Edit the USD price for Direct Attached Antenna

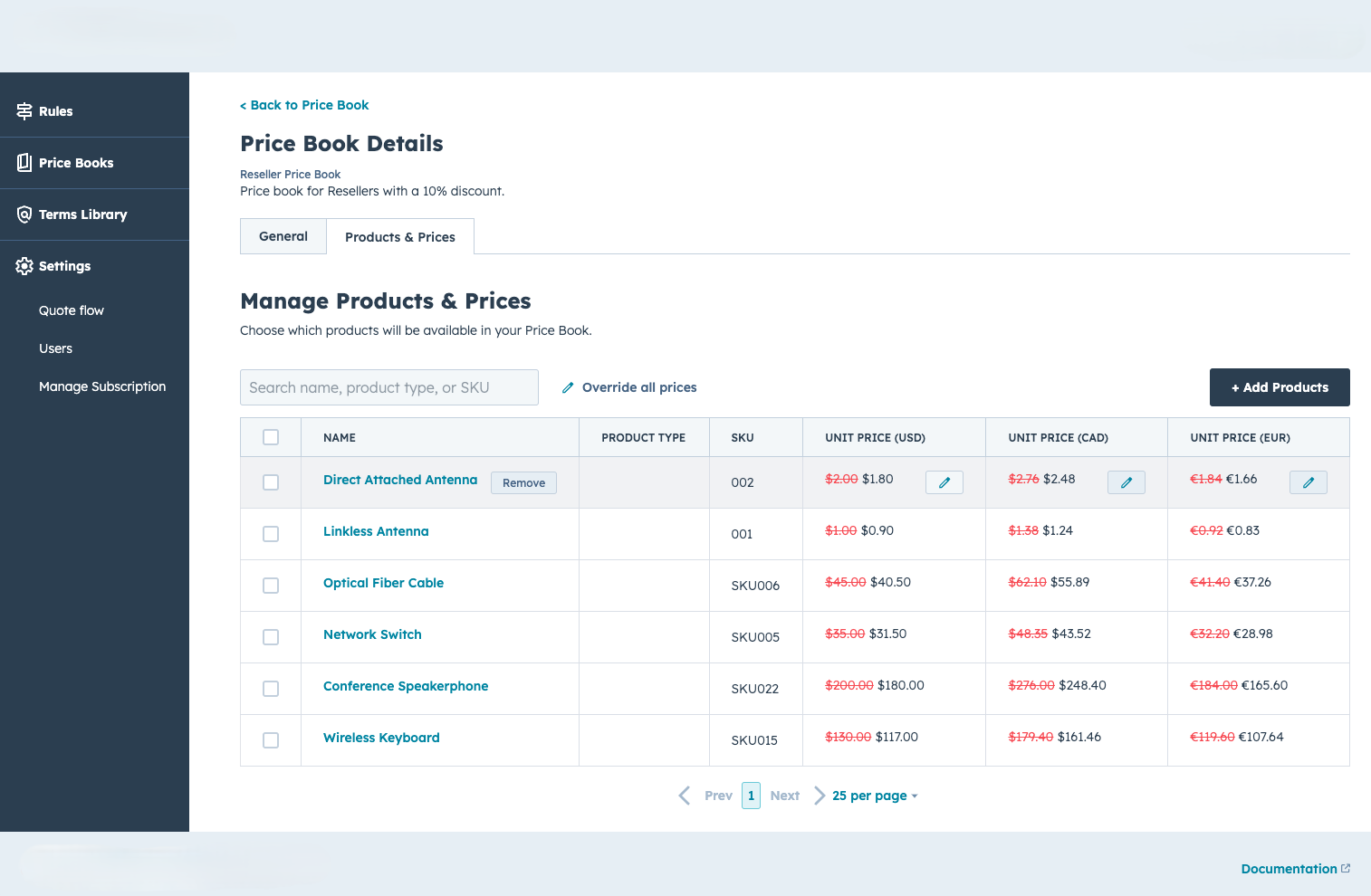tap(944, 481)
